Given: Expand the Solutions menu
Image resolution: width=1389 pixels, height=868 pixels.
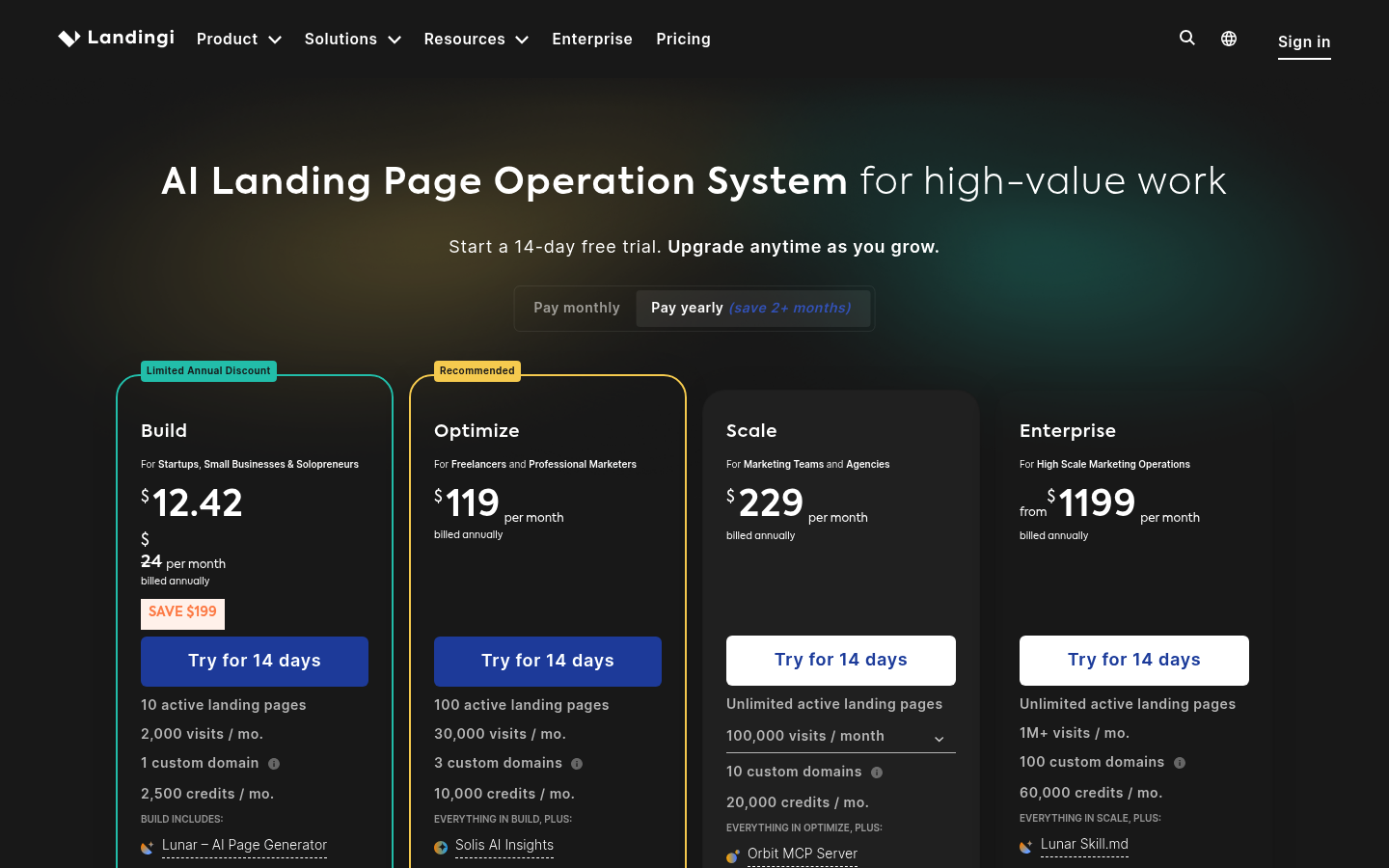Looking at the screenshot, I should (353, 39).
